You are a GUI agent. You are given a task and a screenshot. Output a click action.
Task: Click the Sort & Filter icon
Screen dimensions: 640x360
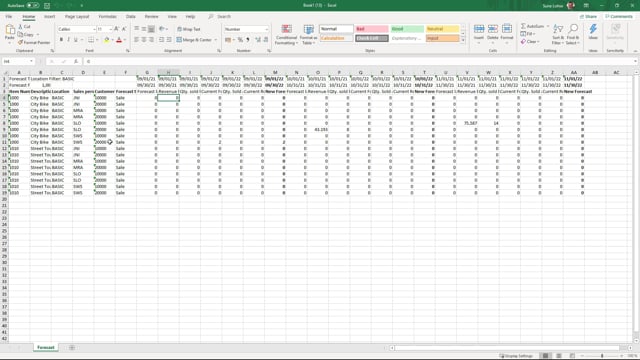(x=557, y=34)
